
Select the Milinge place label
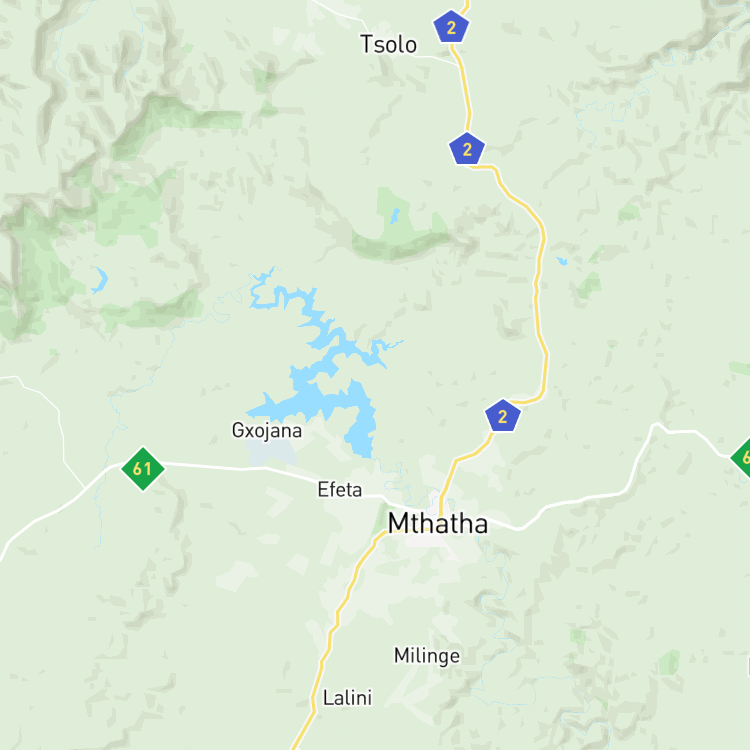pyautogui.click(x=427, y=656)
